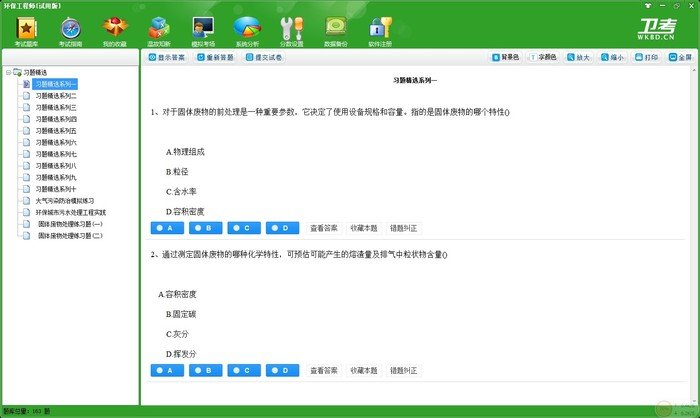Click the 打印 print tool
Viewport: 700px width, 418px height.
click(x=646, y=57)
